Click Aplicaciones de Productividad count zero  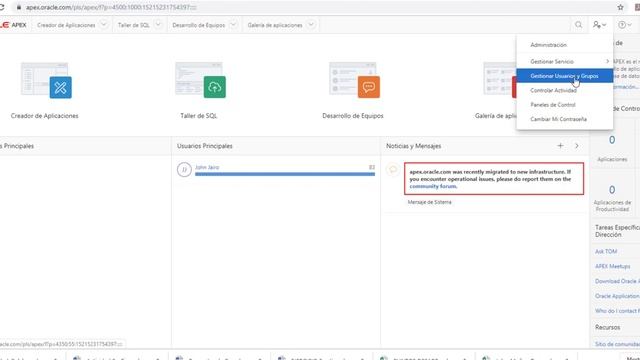coord(612,190)
